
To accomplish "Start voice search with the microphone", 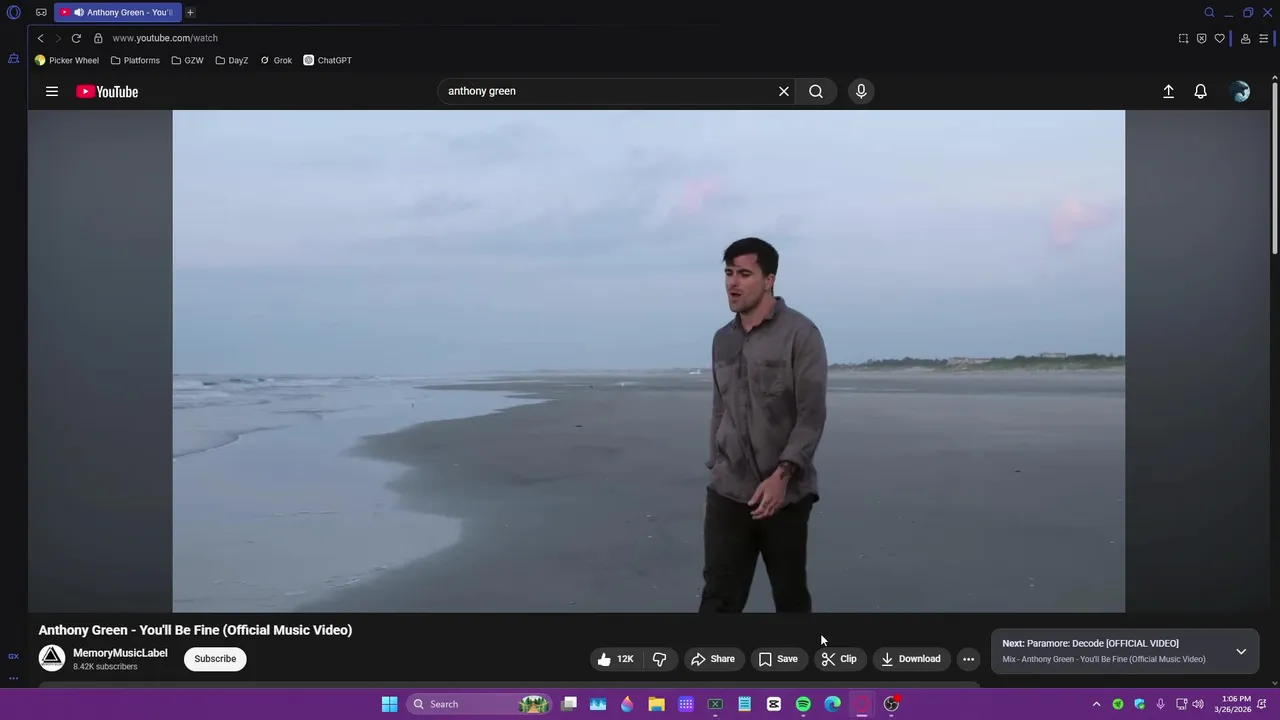I will 861,91.
